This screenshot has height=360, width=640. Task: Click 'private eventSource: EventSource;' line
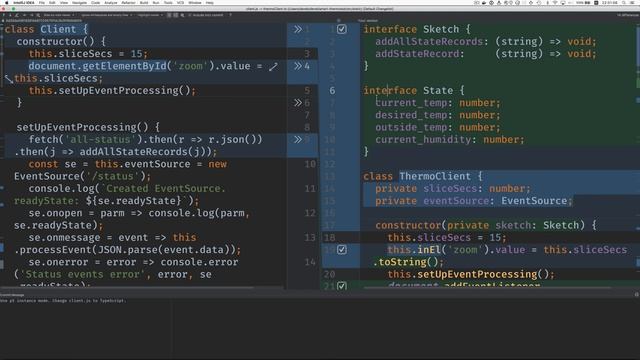tap(474, 200)
